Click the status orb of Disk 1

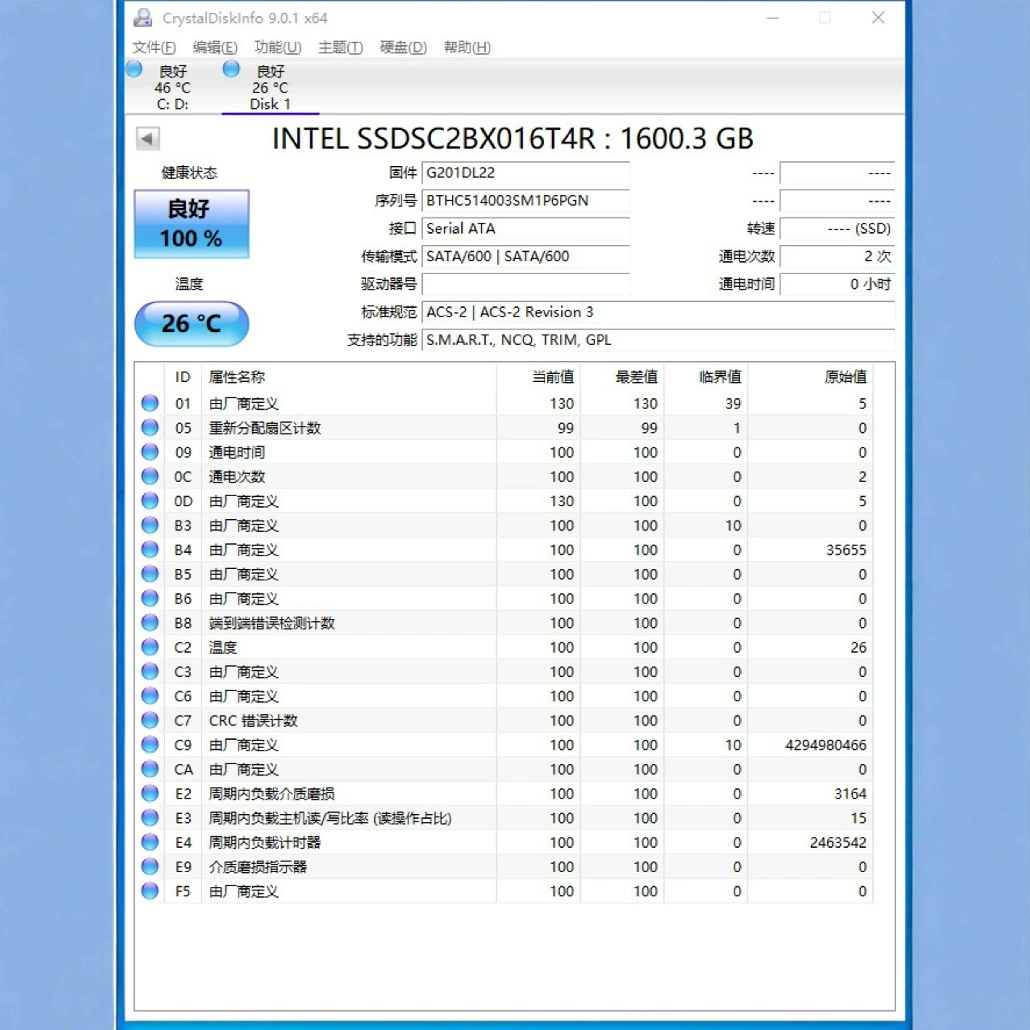231,69
